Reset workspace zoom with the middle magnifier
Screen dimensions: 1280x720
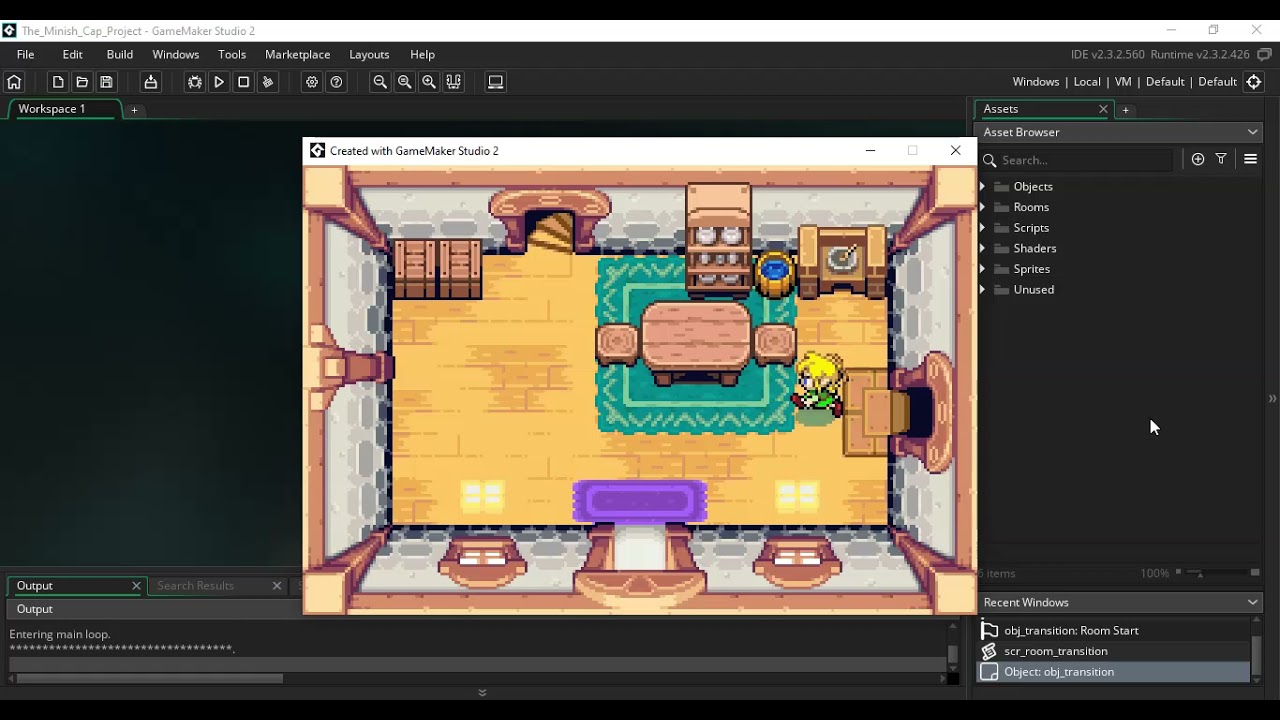point(405,82)
